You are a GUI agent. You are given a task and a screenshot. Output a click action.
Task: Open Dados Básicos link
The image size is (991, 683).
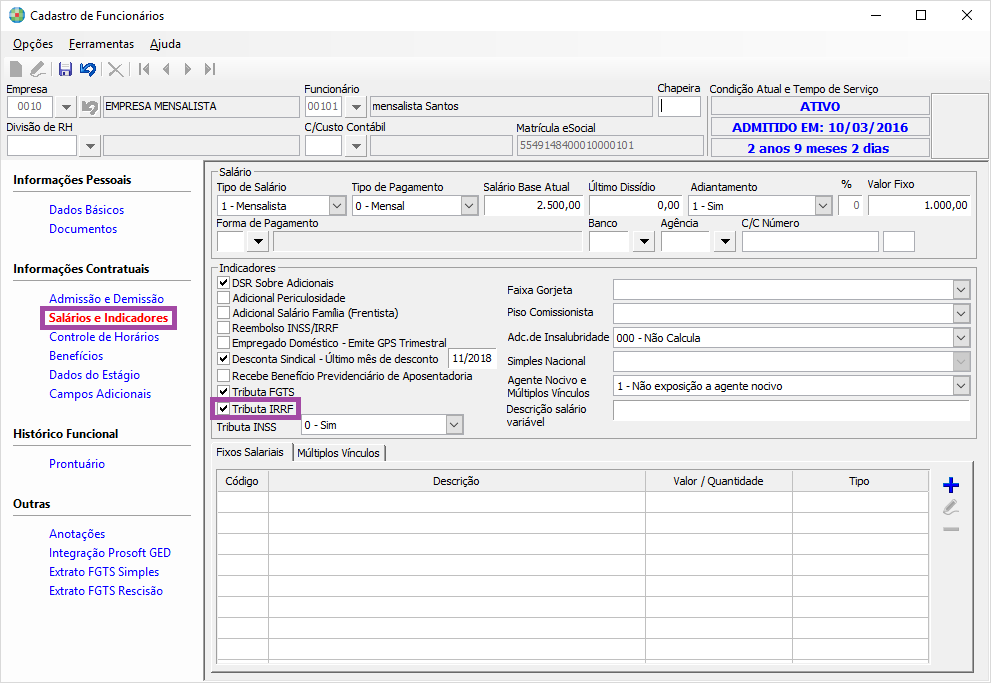tap(87, 210)
